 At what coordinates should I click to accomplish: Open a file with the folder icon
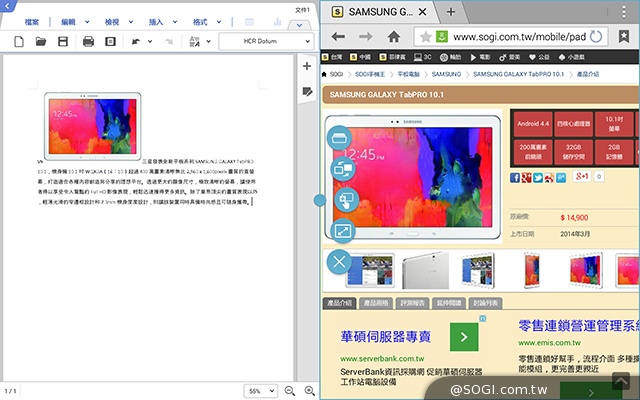40,41
